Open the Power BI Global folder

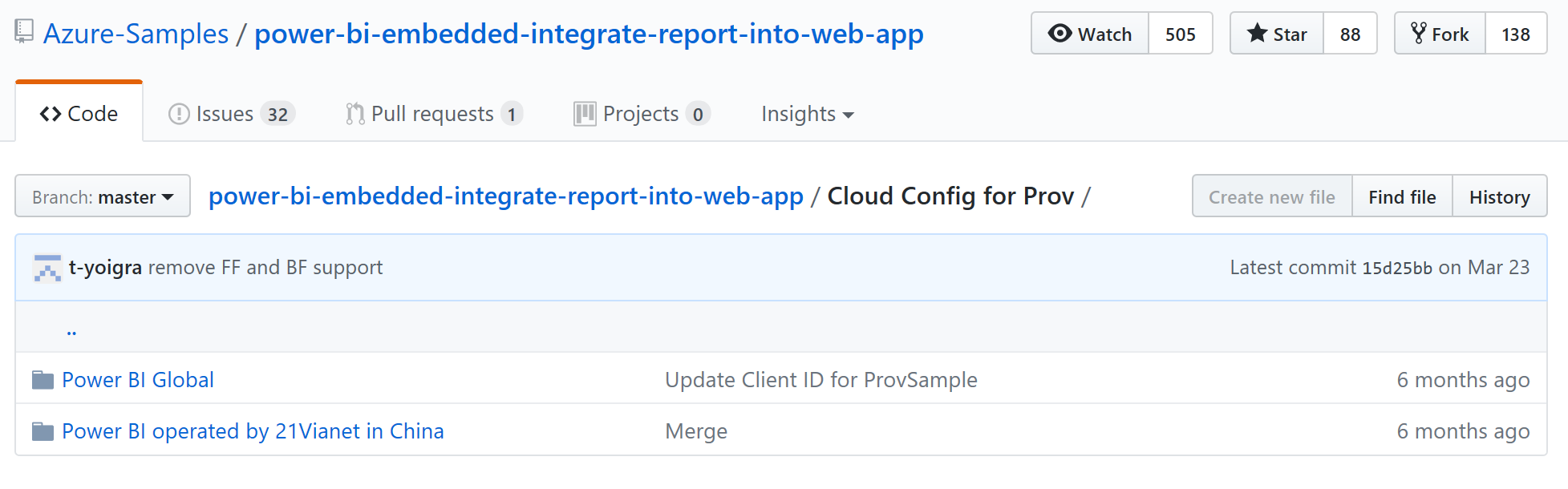coord(138,380)
